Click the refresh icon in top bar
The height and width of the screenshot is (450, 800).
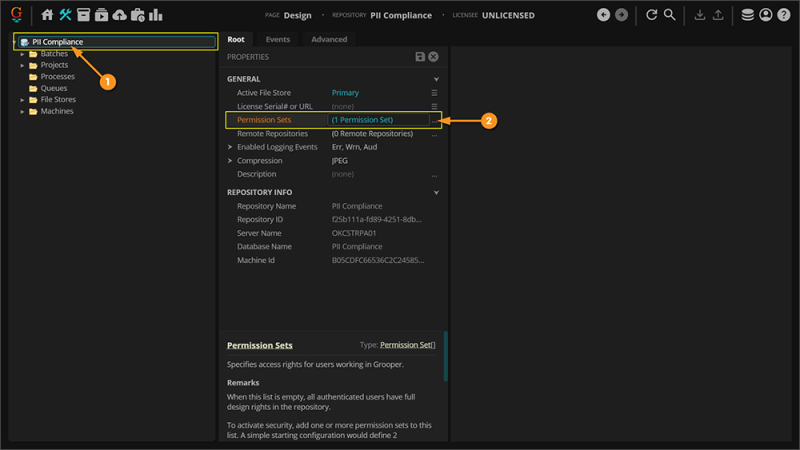pyautogui.click(x=652, y=15)
